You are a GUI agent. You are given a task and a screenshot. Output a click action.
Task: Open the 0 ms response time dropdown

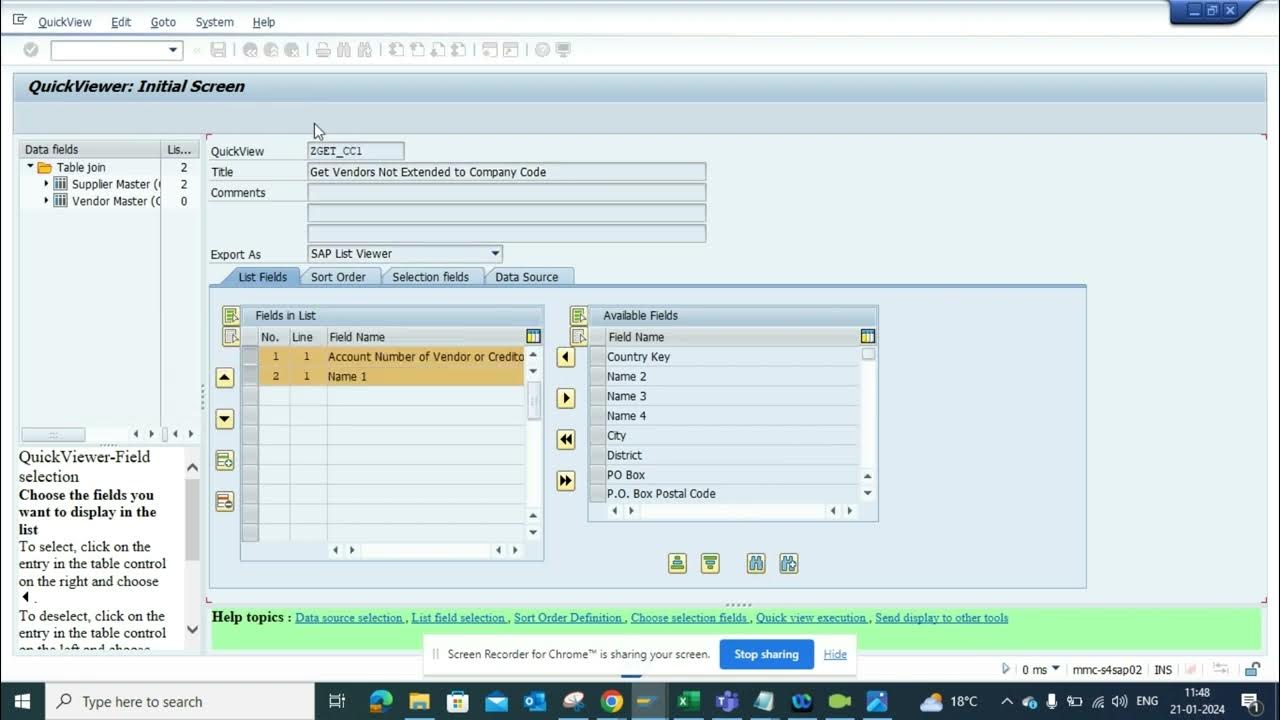1055,670
